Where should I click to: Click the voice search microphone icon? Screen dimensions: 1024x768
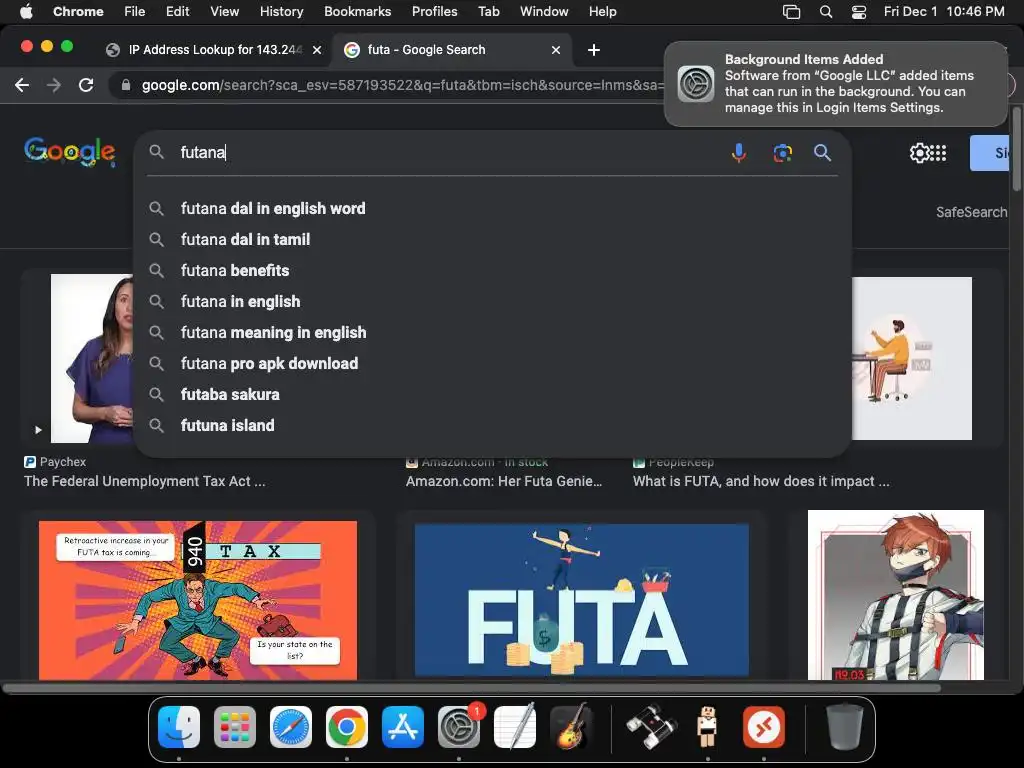coord(739,153)
